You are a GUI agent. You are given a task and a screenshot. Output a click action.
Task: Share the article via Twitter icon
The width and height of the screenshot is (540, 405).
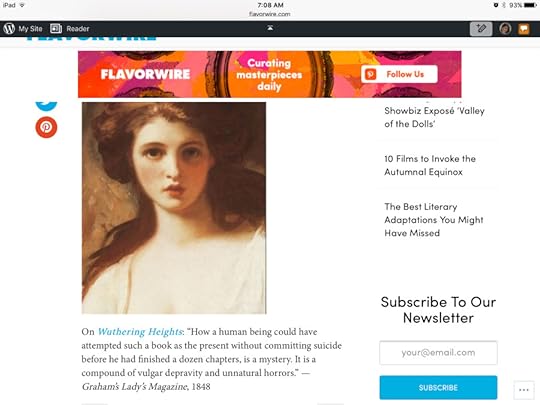click(46, 105)
